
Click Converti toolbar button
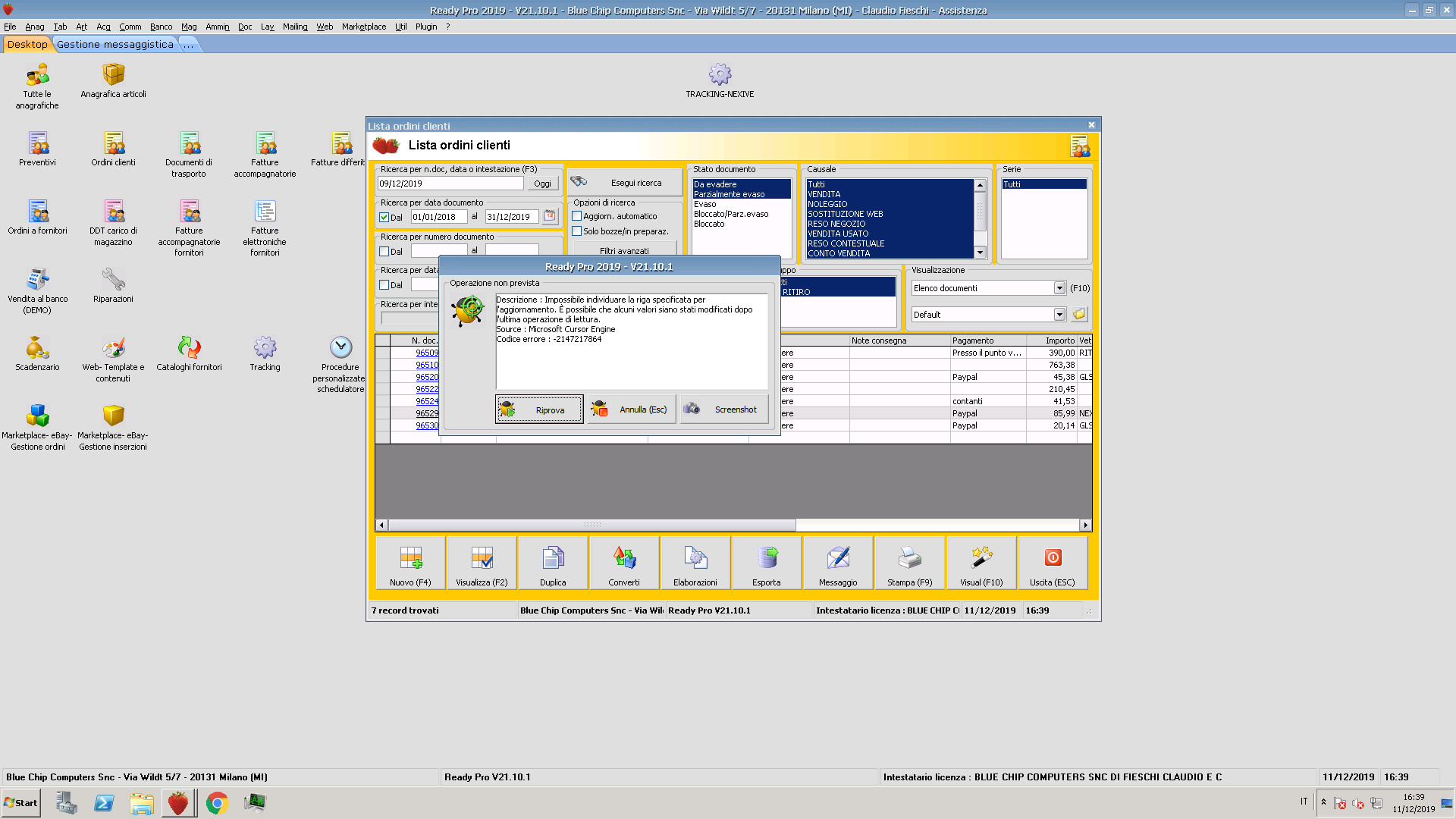pyautogui.click(x=624, y=563)
